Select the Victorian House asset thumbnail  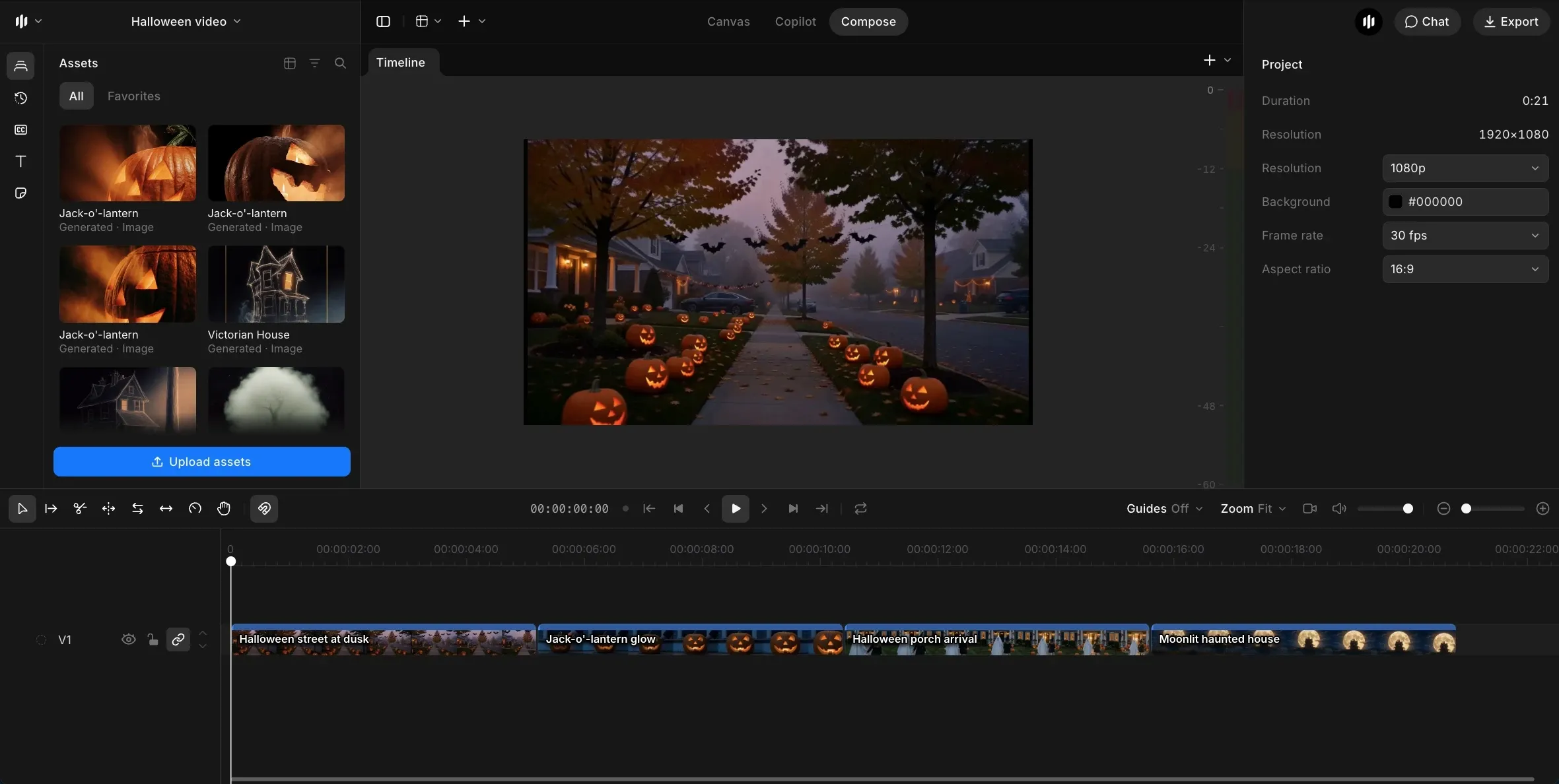point(276,284)
